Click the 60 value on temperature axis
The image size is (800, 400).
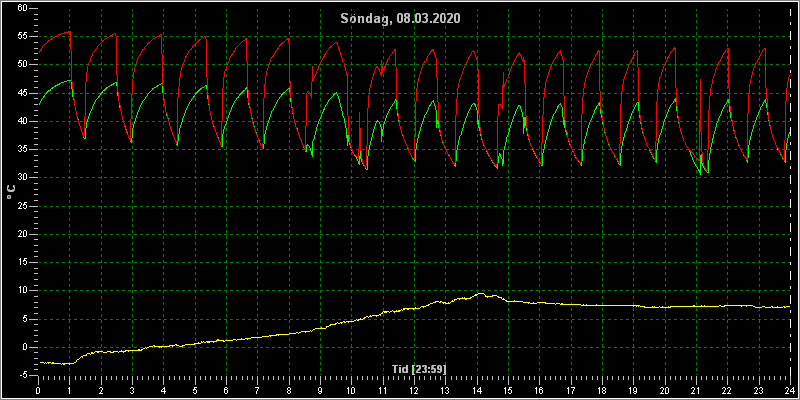(x=22, y=8)
